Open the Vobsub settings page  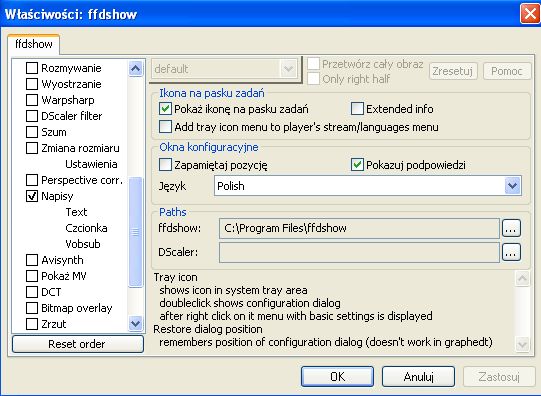point(83,244)
